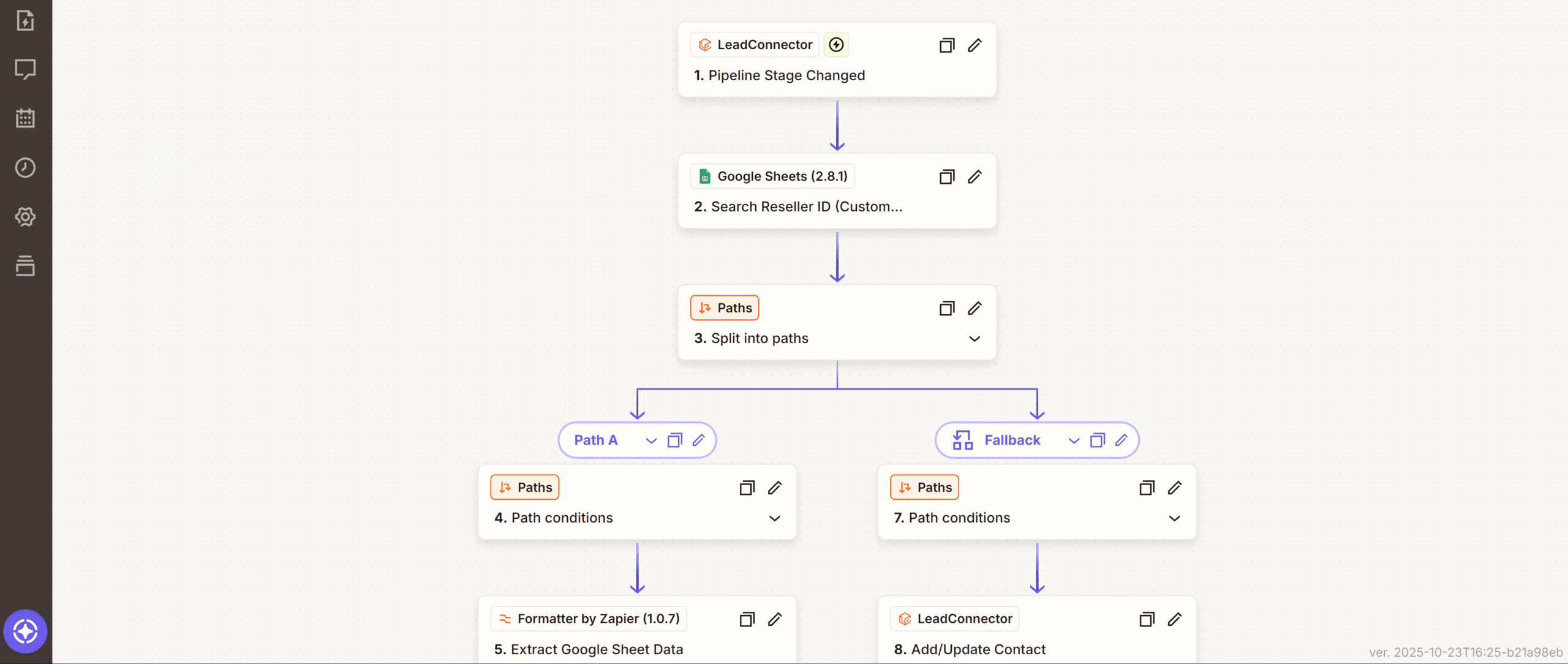Duplicate the Google Sheets search step
The height and width of the screenshot is (664, 1568).
[947, 177]
